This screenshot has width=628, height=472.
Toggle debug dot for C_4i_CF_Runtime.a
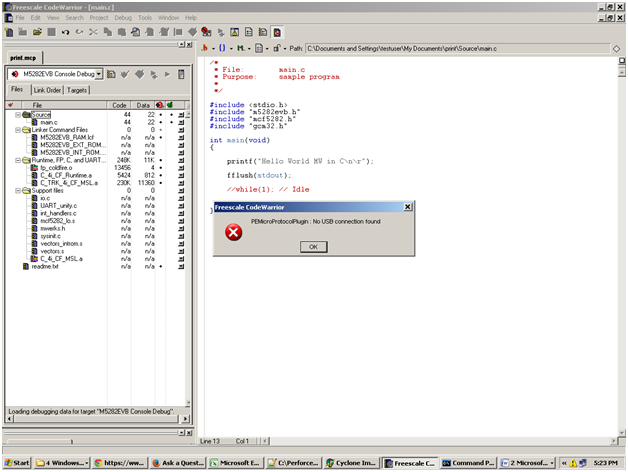click(x=161, y=175)
